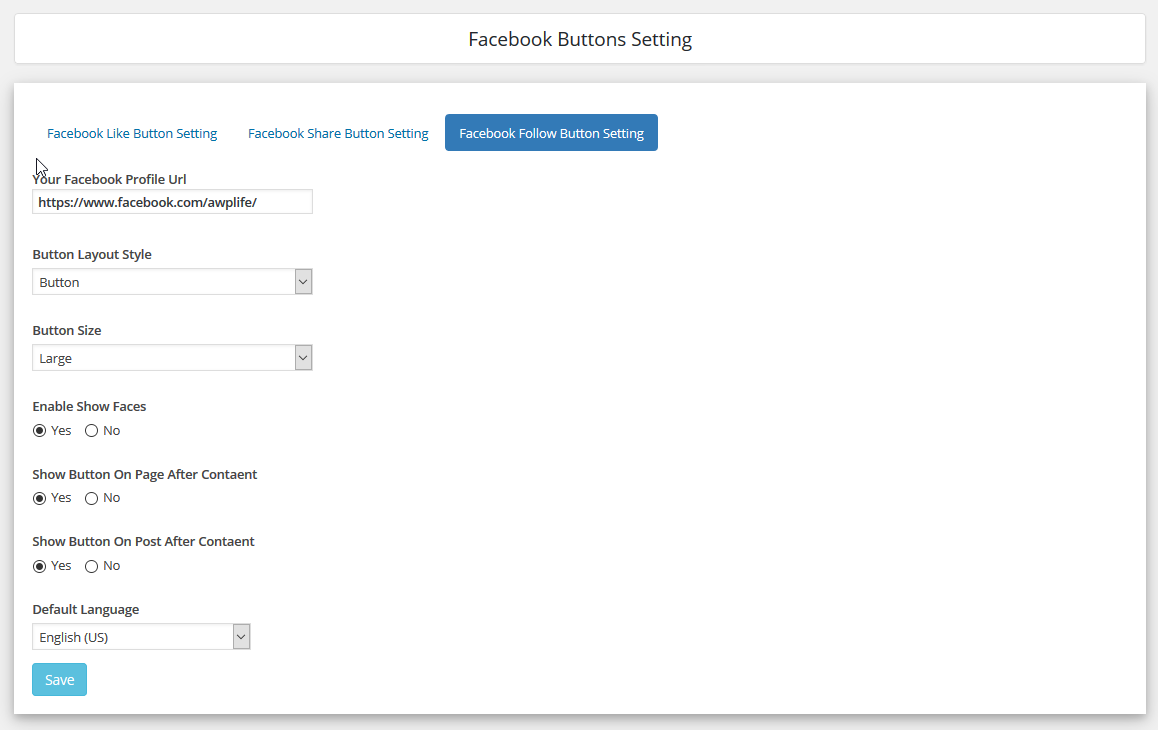Viewport: 1158px width, 730px height.
Task: Select Facebook Follow Button Setting tab
Action: click(x=551, y=133)
